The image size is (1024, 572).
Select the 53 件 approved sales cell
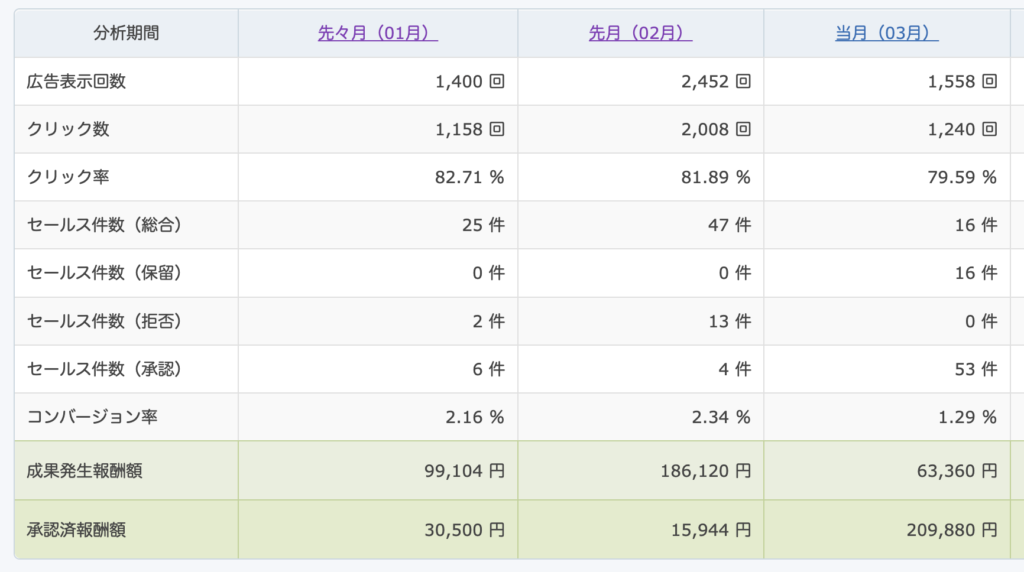coord(976,369)
